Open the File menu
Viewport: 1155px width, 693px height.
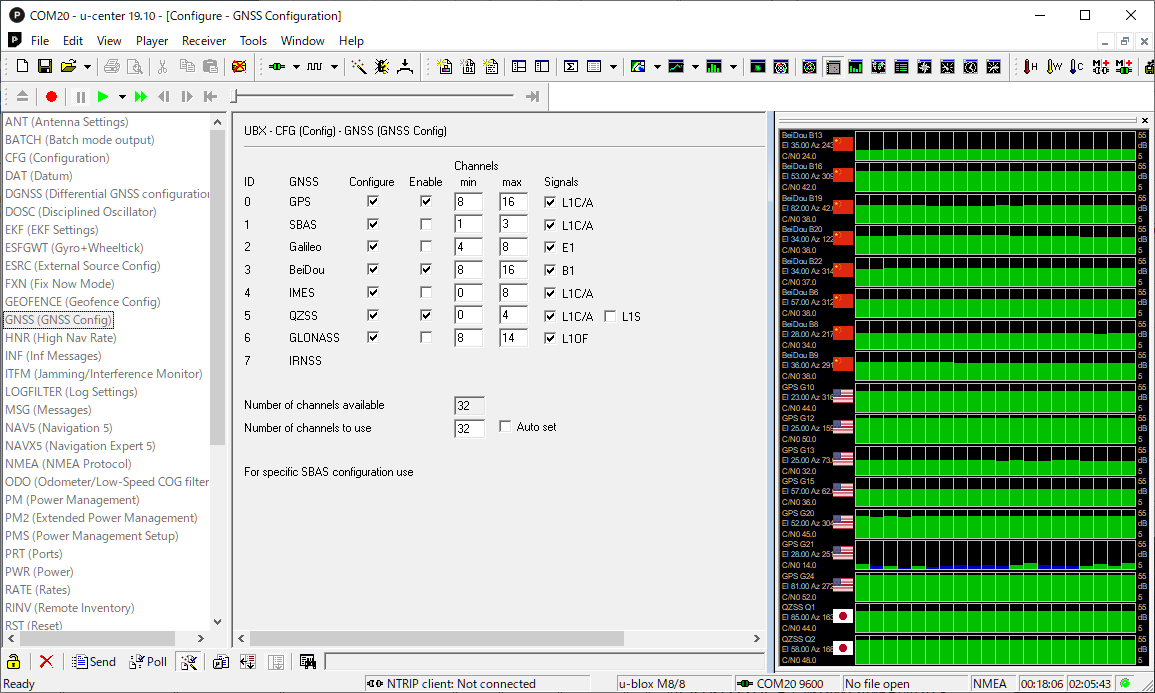click(40, 41)
